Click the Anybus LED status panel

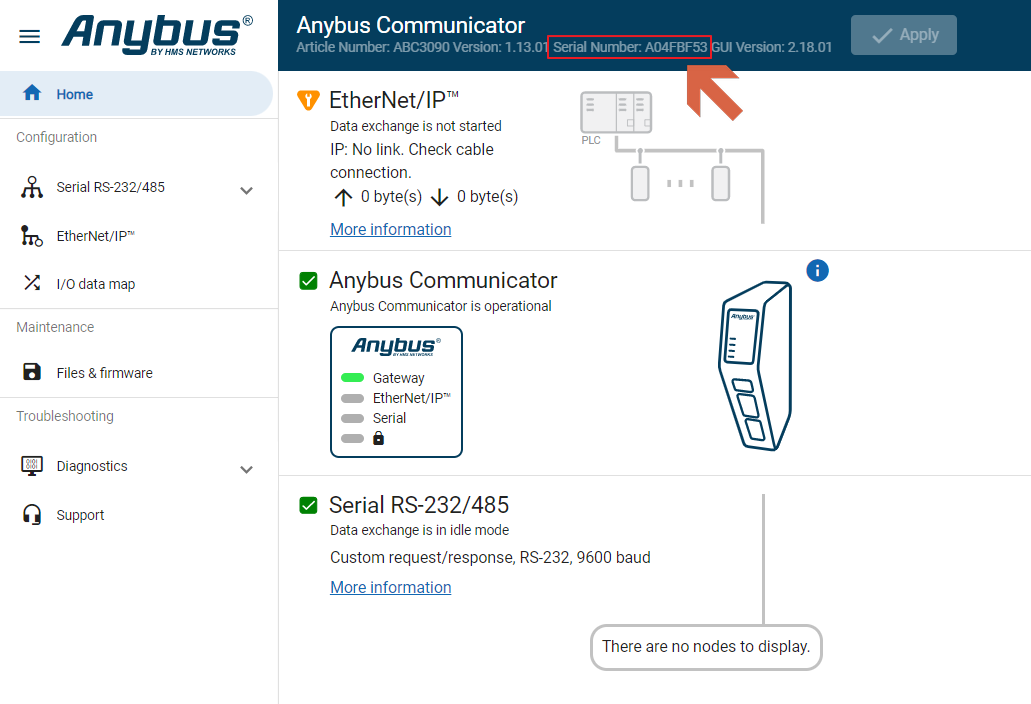click(396, 392)
